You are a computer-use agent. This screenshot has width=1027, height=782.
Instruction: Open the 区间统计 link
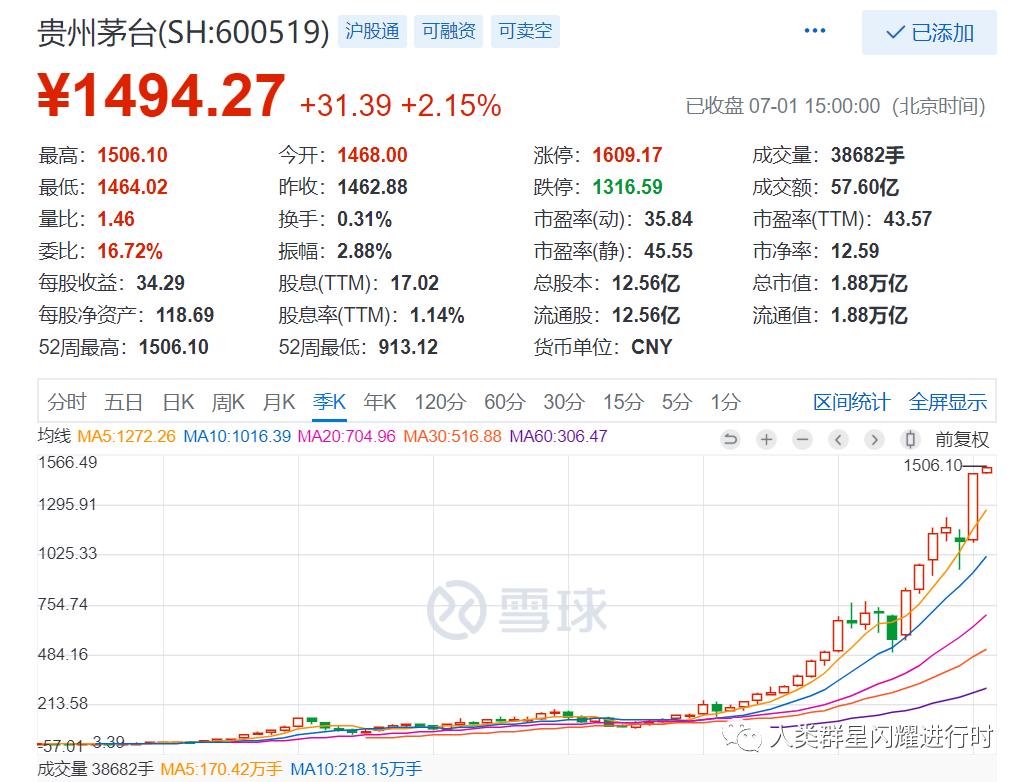coord(851,402)
